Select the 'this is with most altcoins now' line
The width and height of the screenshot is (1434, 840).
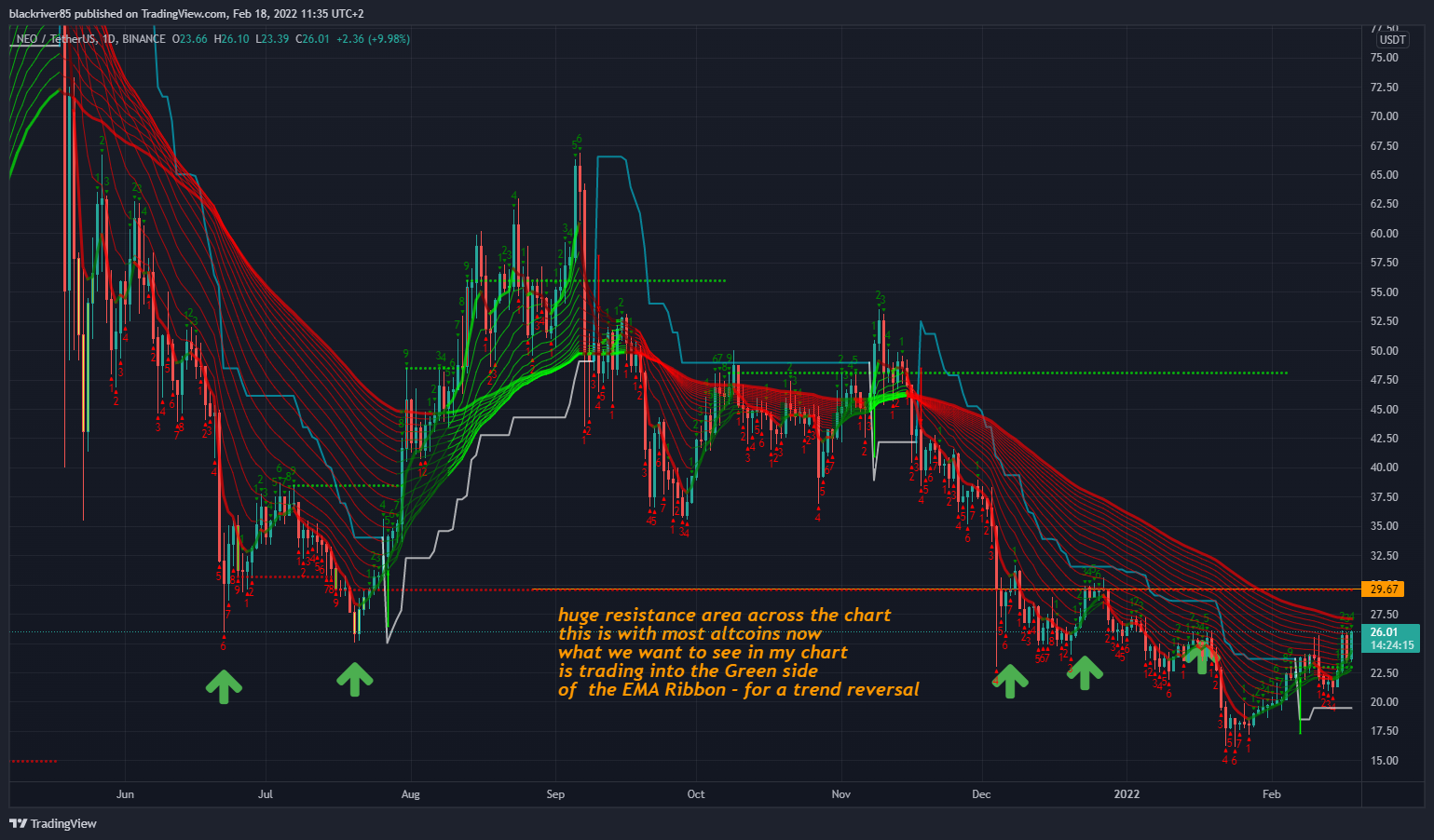690,633
